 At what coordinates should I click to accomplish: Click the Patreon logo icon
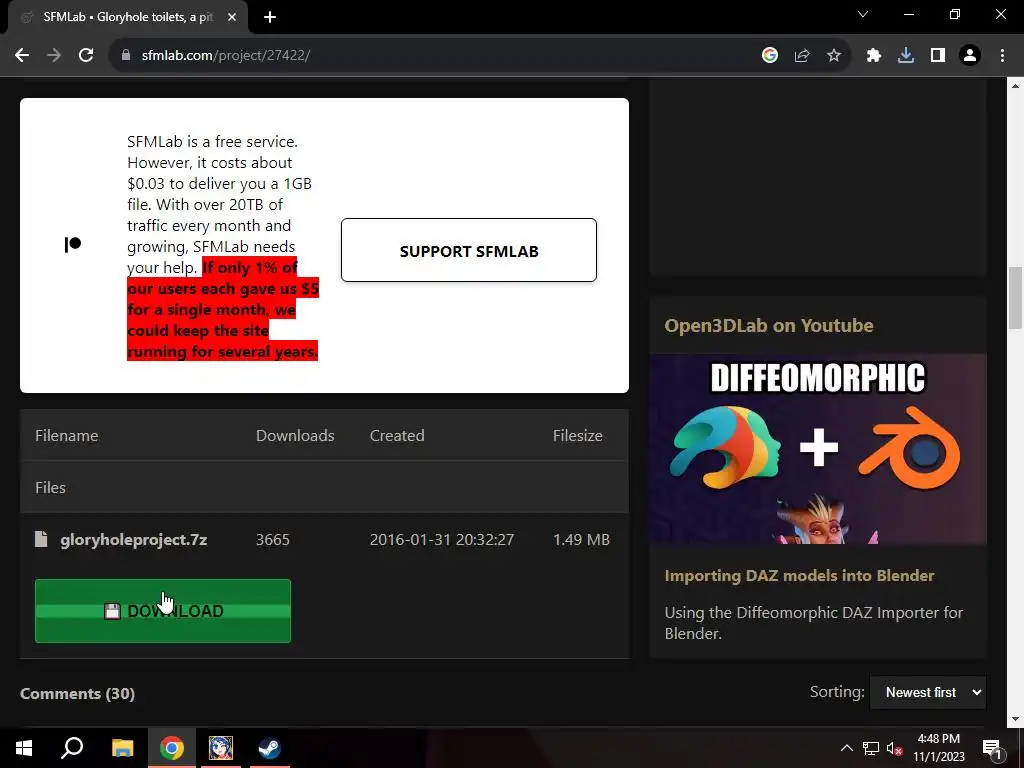[x=72, y=244]
